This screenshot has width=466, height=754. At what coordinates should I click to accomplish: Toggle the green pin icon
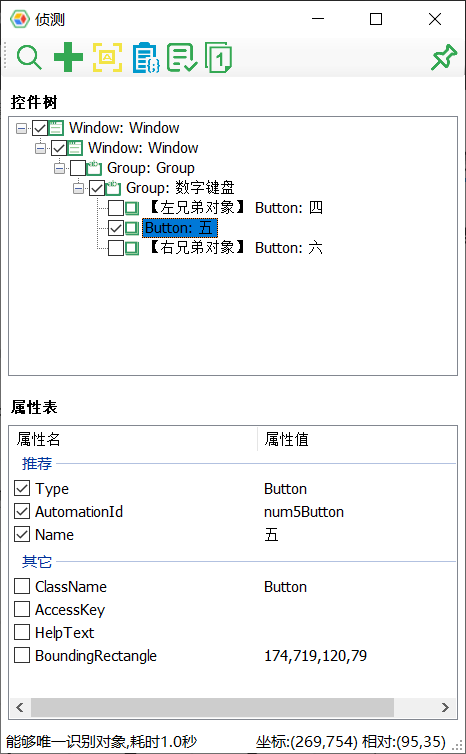tap(443, 57)
